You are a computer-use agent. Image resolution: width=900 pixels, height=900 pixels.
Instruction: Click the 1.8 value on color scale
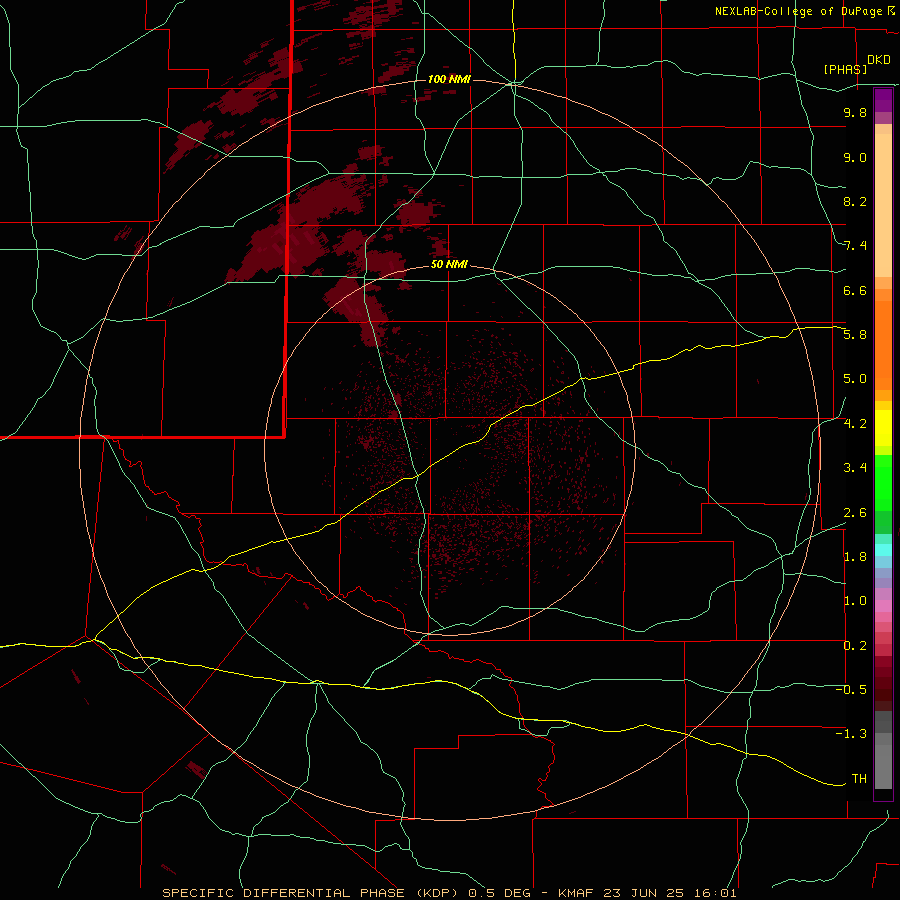pyautogui.click(x=855, y=557)
